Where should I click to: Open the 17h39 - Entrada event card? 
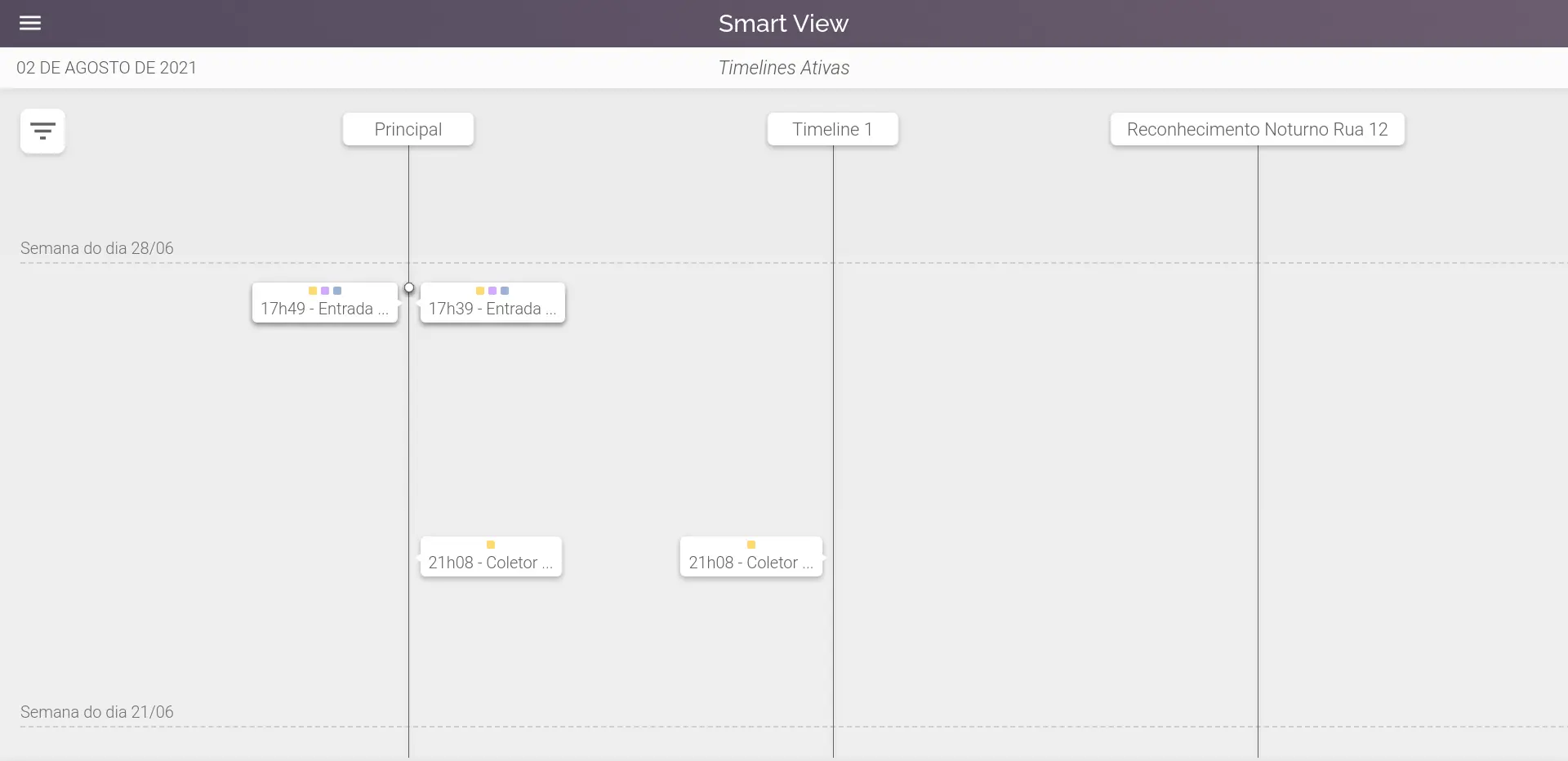[x=492, y=309]
